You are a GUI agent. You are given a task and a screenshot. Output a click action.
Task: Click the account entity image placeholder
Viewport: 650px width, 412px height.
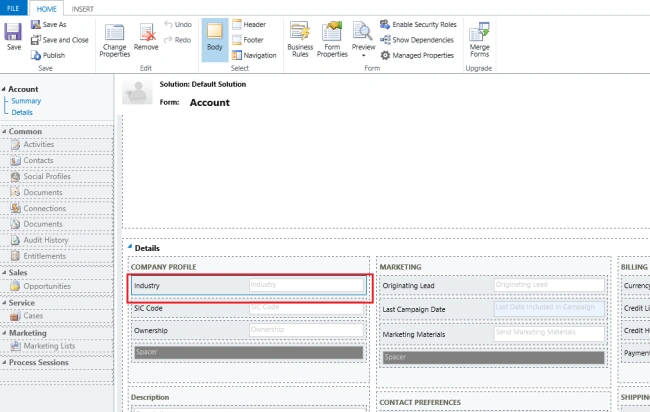coord(137,91)
